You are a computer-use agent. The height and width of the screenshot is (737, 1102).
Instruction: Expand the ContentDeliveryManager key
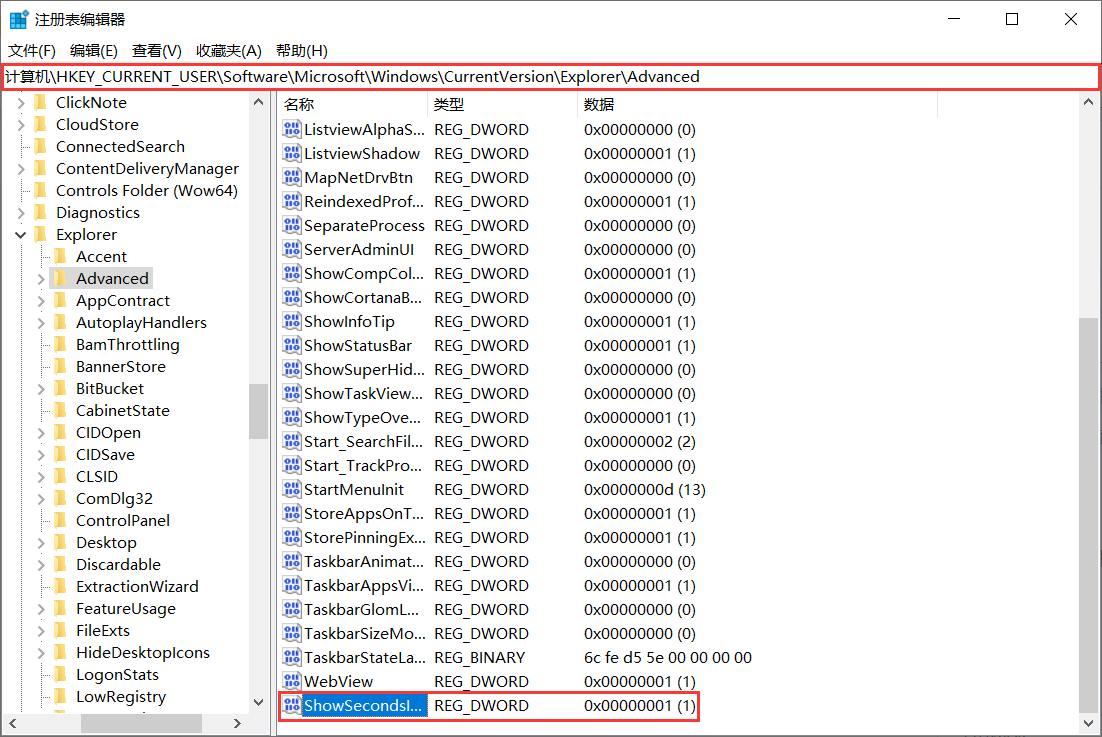[20, 169]
